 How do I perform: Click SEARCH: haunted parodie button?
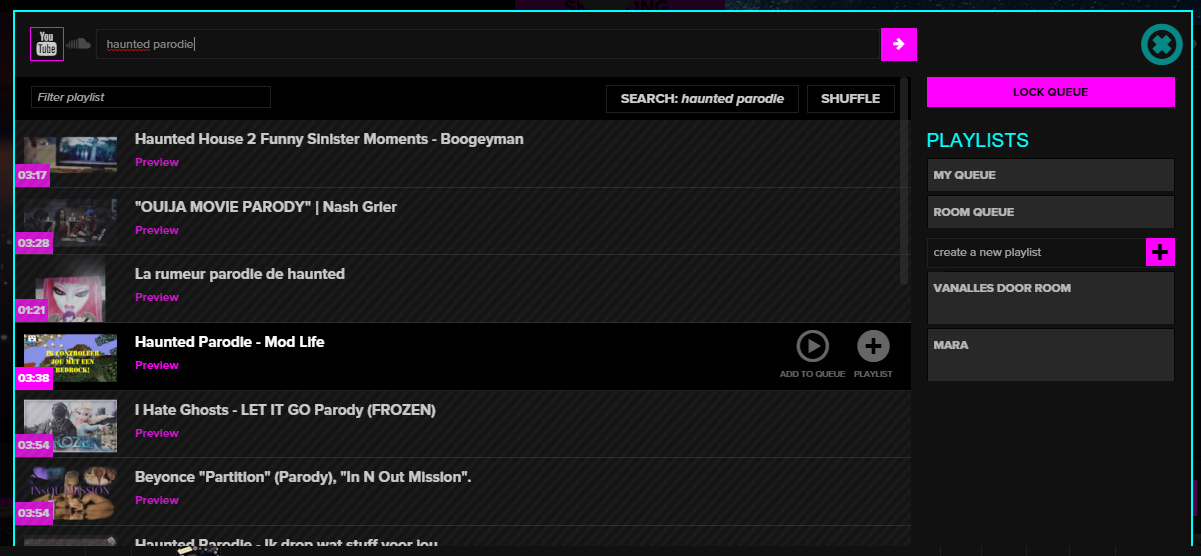[702, 99]
